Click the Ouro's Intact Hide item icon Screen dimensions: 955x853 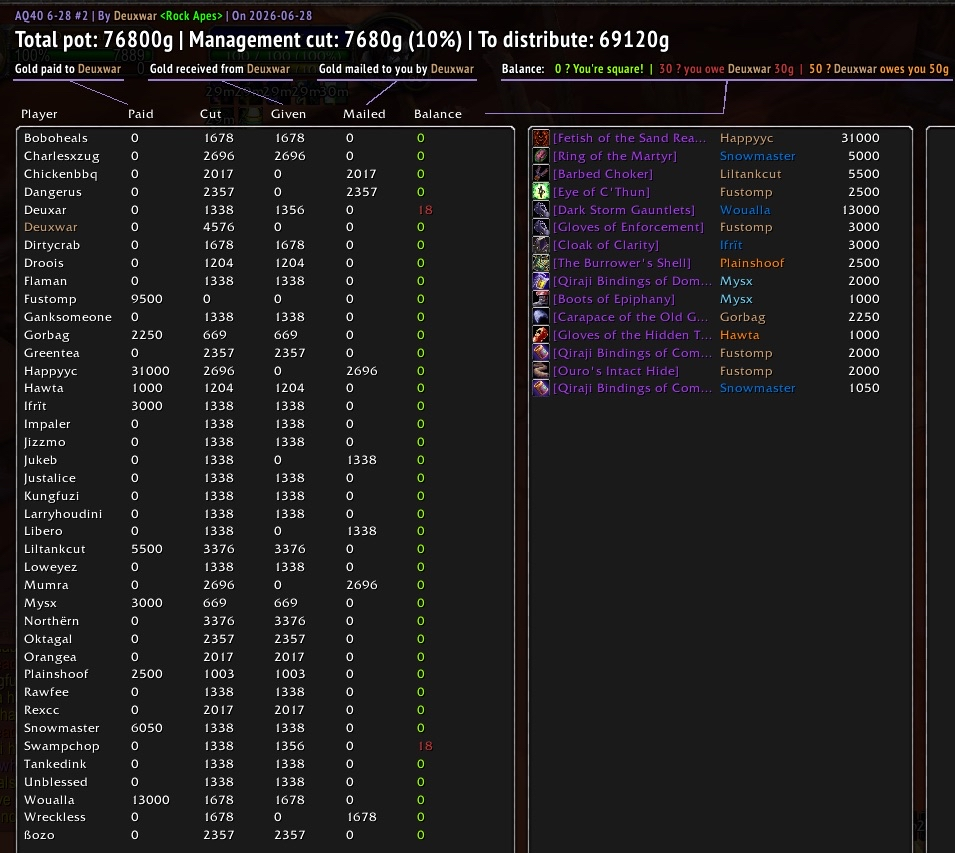click(541, 371)
